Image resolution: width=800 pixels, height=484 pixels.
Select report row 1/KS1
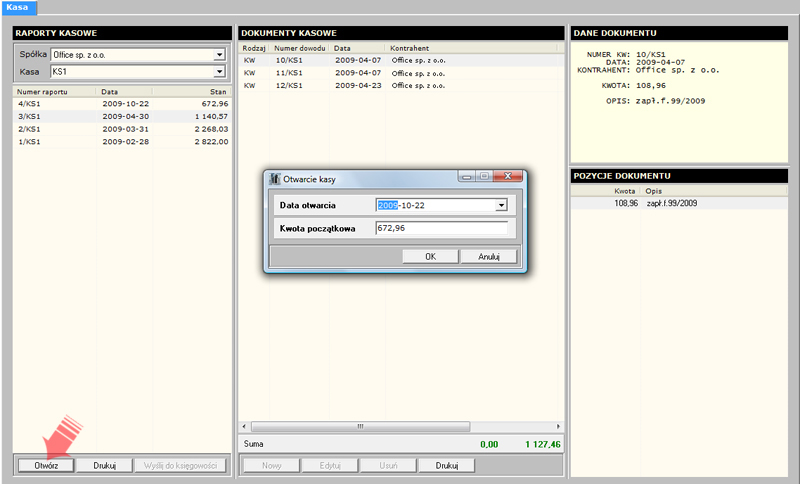coord(122,142)
